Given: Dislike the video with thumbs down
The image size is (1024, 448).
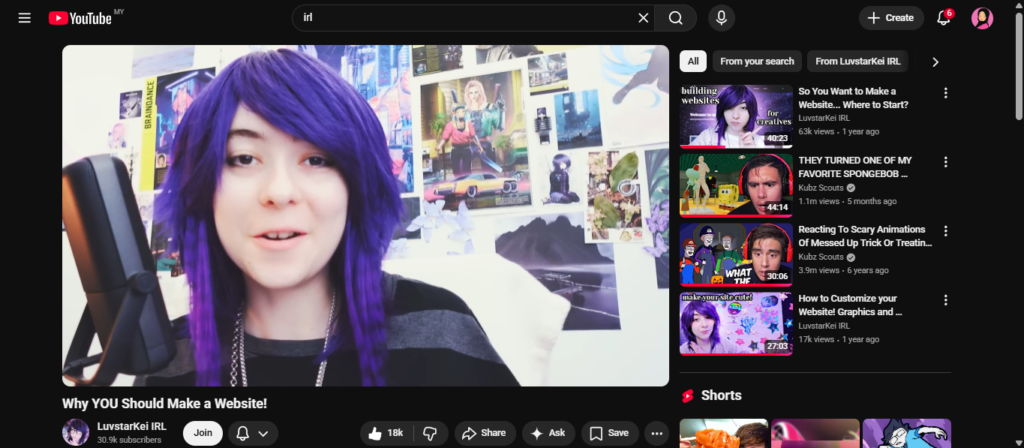Looking at the screenshot, I should click(430, 433).
